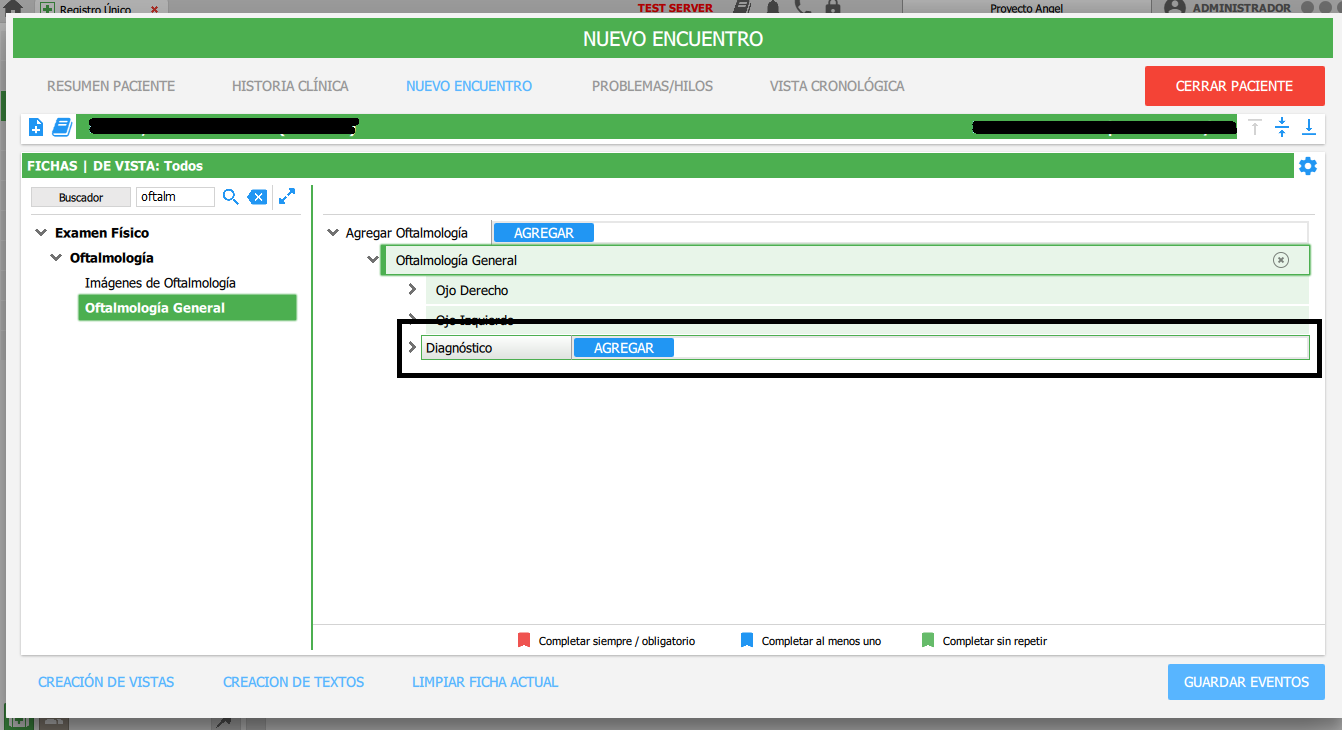Click the move-to-bottom arrow icon
The image size is (1342, 730).
tap(1309, 127)
